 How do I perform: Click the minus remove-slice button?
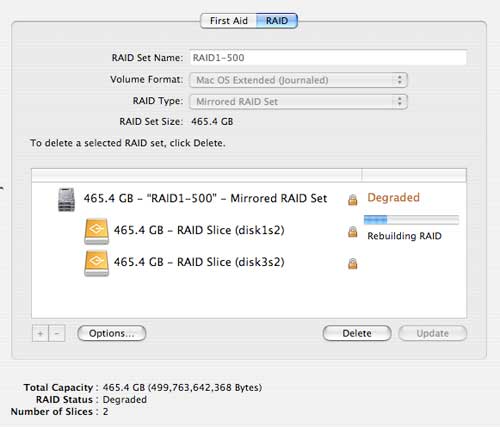(x=57, y=333)
